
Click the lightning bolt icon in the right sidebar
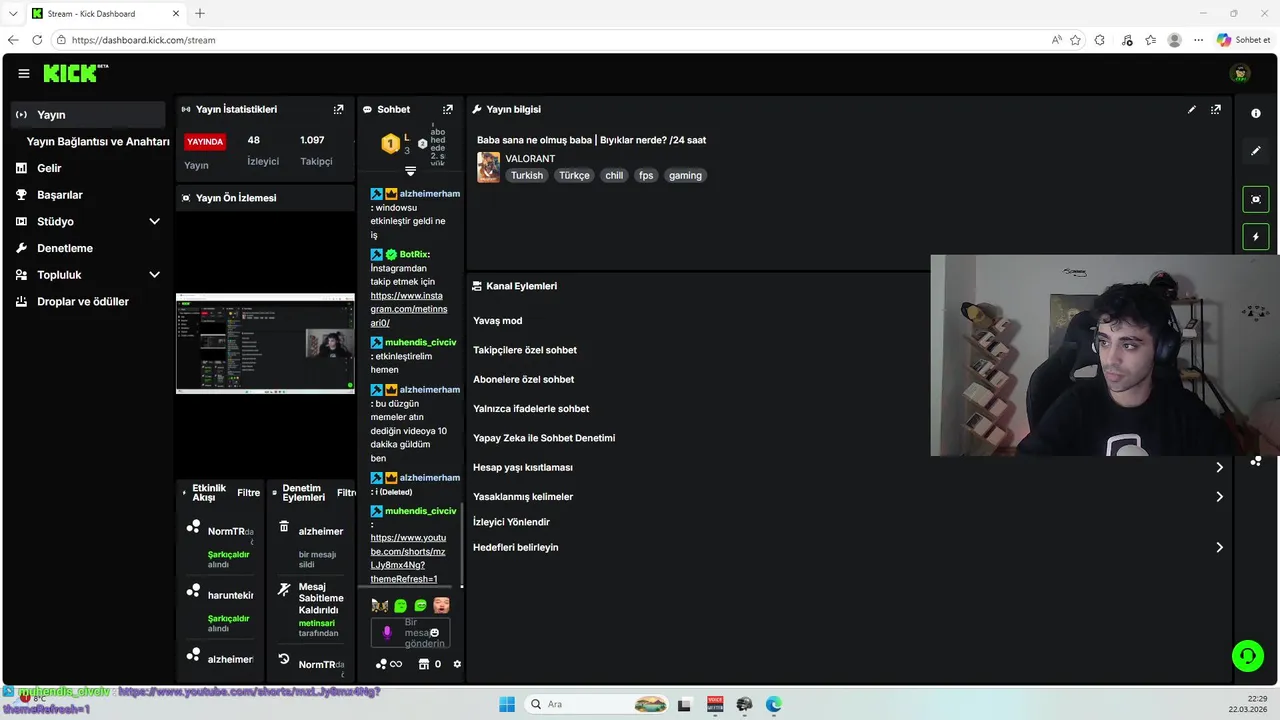pyautogui.click(x=1256, y=237)
